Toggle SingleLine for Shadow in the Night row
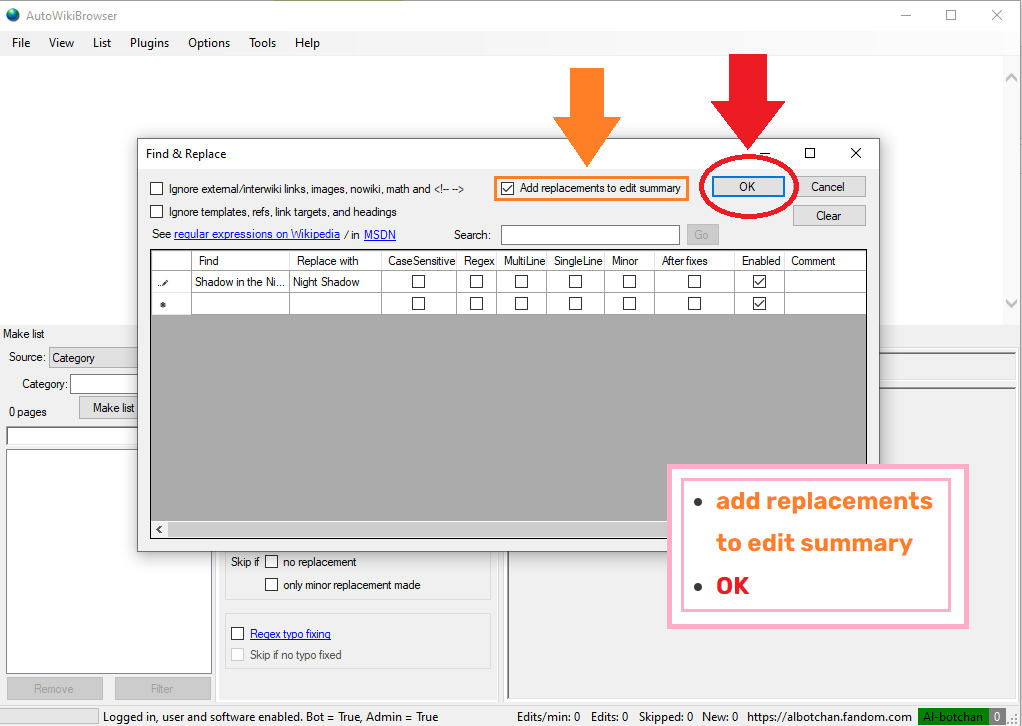 tap(575, 282)
